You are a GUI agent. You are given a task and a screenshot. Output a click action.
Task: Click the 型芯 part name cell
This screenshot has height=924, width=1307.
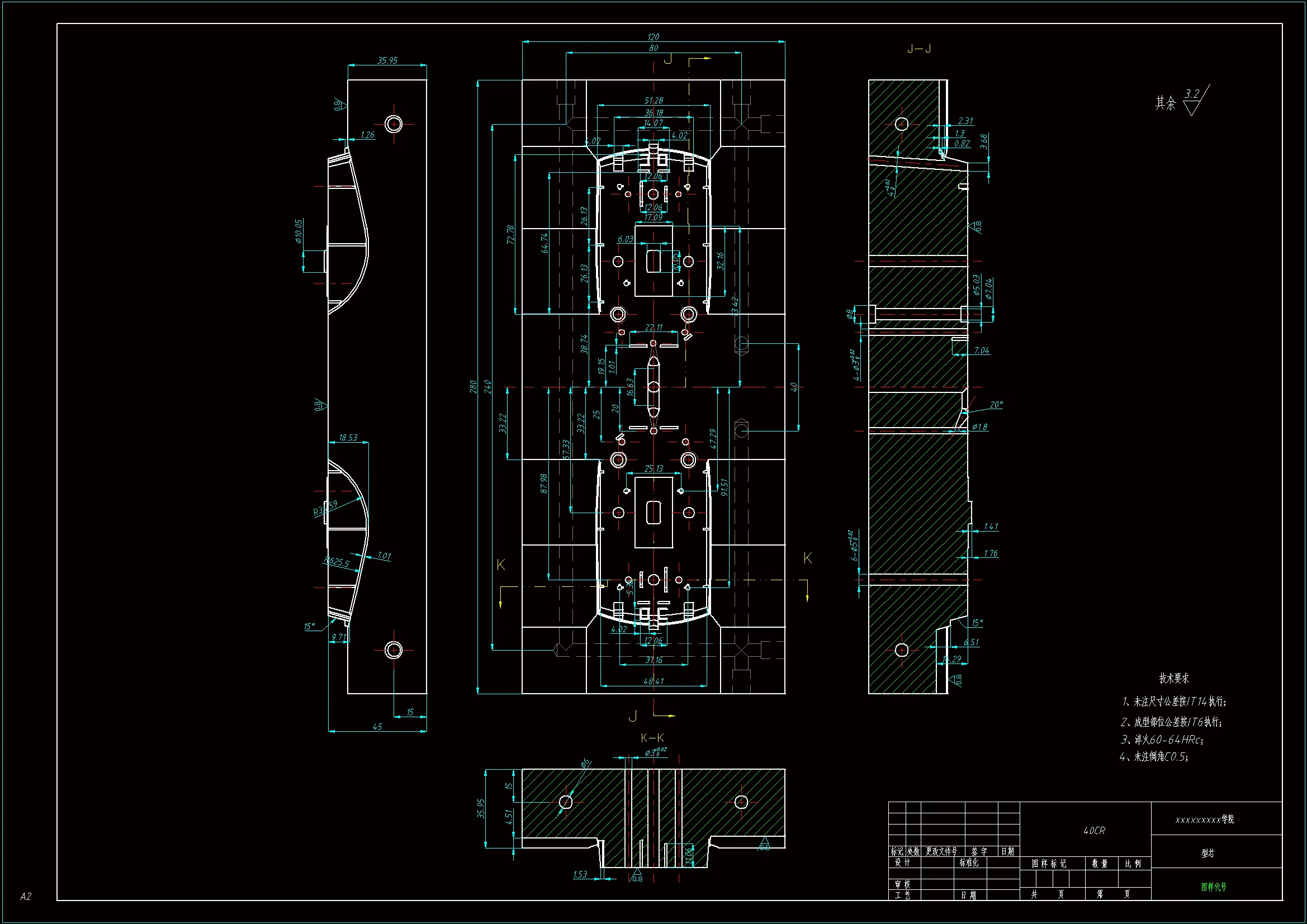tap(1208, 853)
